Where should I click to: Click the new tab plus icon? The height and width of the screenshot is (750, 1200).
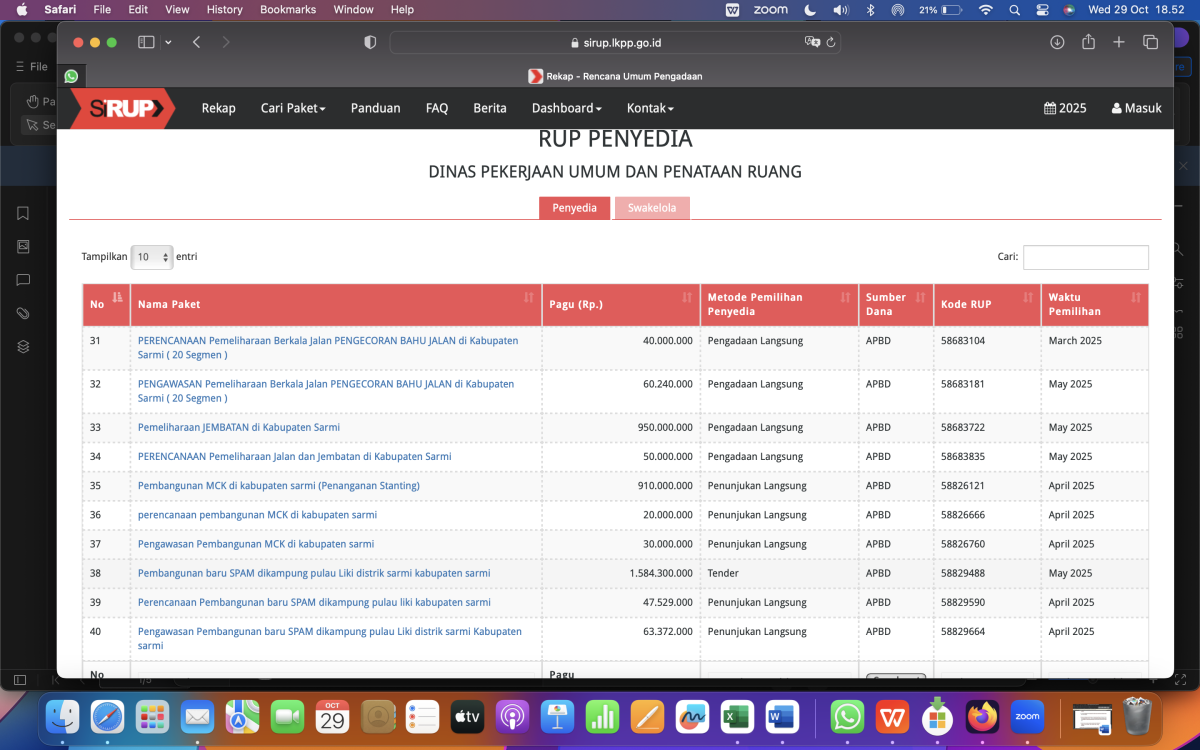point(1119,42)
